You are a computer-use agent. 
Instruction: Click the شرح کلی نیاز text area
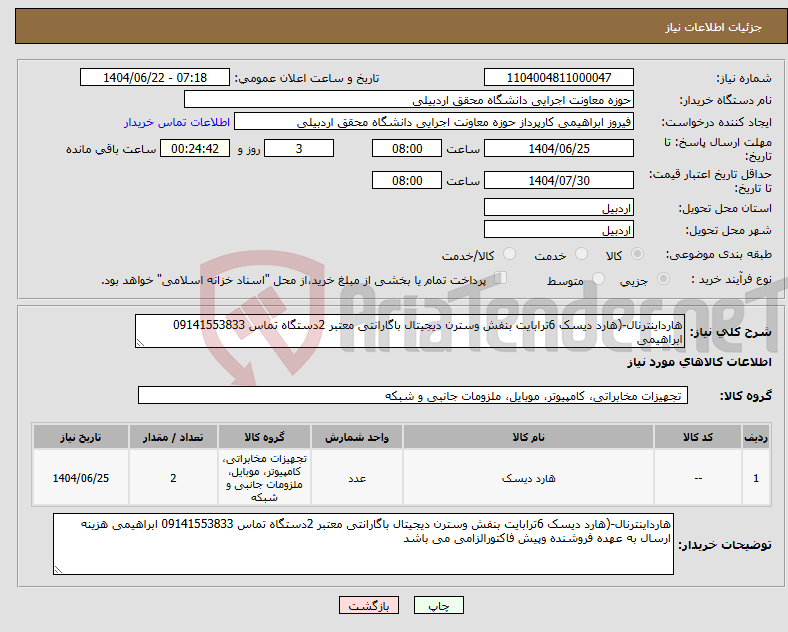click(x=410, y=331)
